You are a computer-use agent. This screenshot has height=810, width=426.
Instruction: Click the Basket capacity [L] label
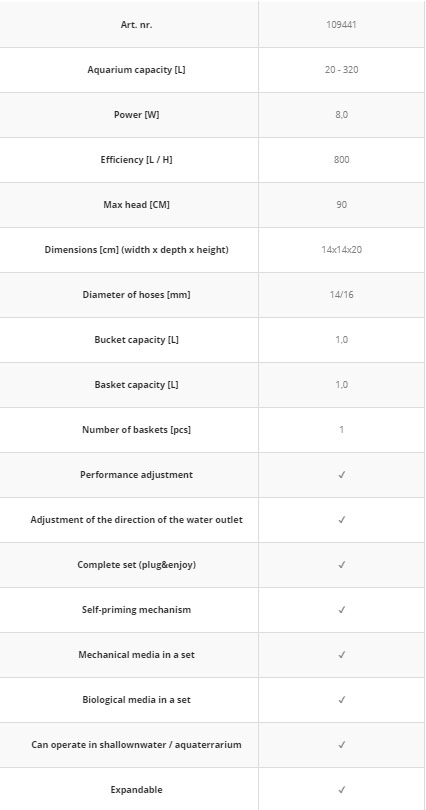pyautogui.click(x=136, y=385)
